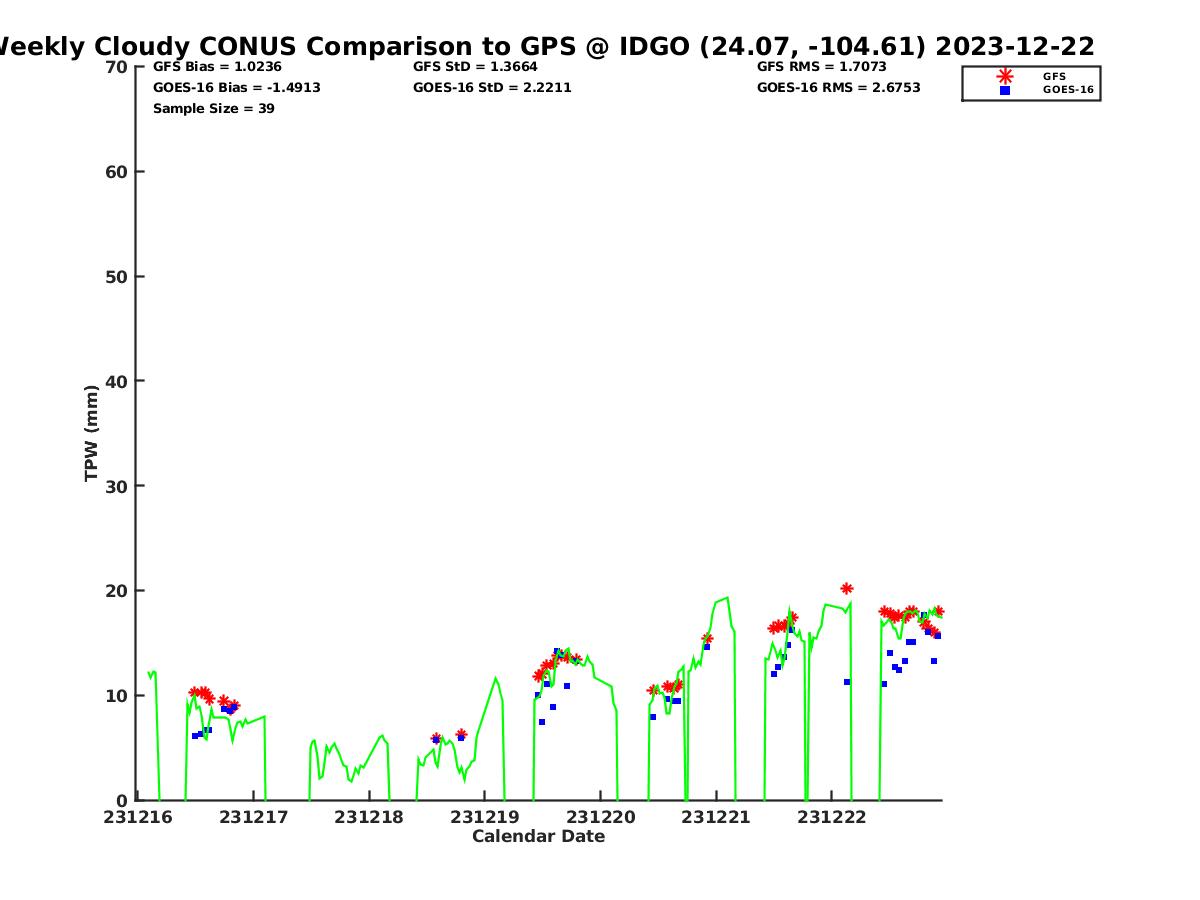The image size is (1200, 900).
Task: Click the 'TPW (mm)' y-axis label
Action: [x=92, y=433]
